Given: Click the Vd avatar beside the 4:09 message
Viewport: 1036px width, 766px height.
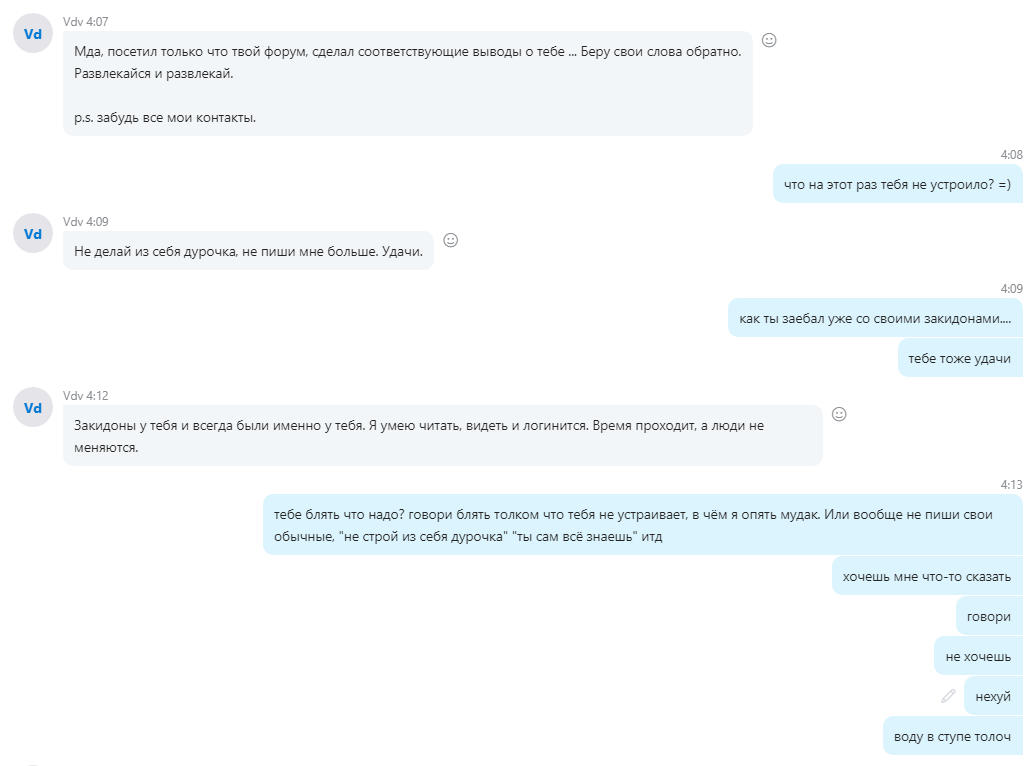Looking at the screenshot, I should 33,233.
